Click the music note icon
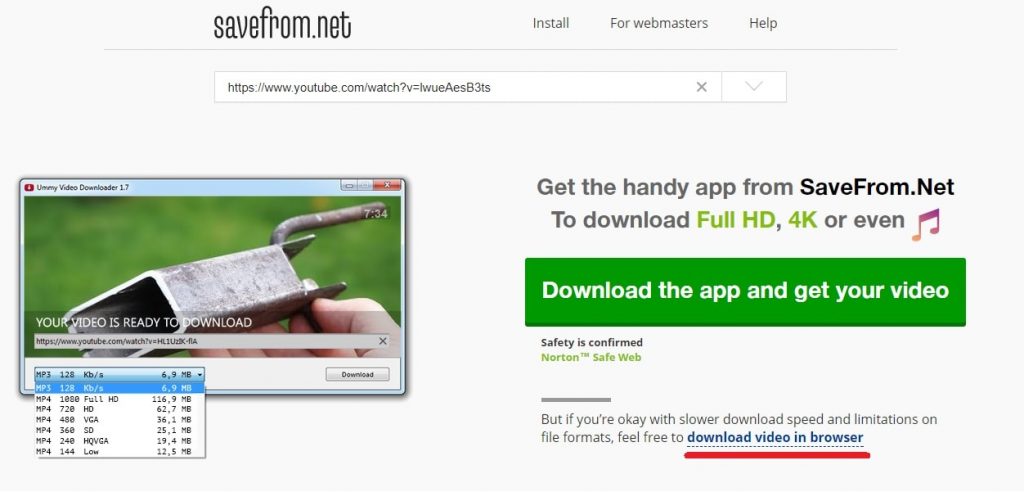The width and height of the screenshot is (1024, 492). (x=926, y=224)
